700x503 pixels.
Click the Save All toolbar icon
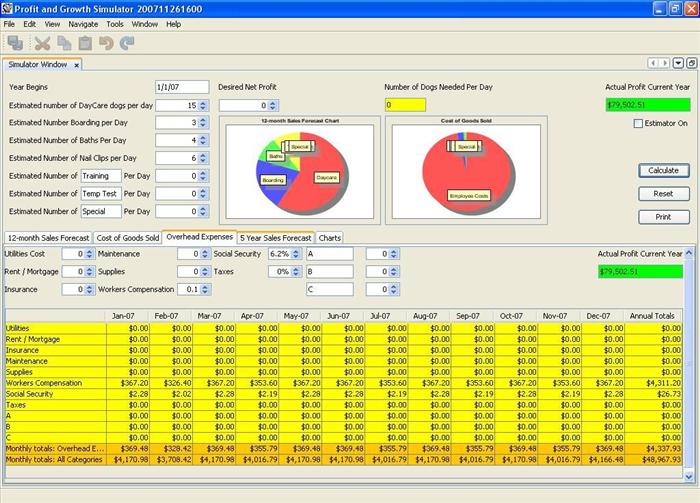[x=16, y=43]
